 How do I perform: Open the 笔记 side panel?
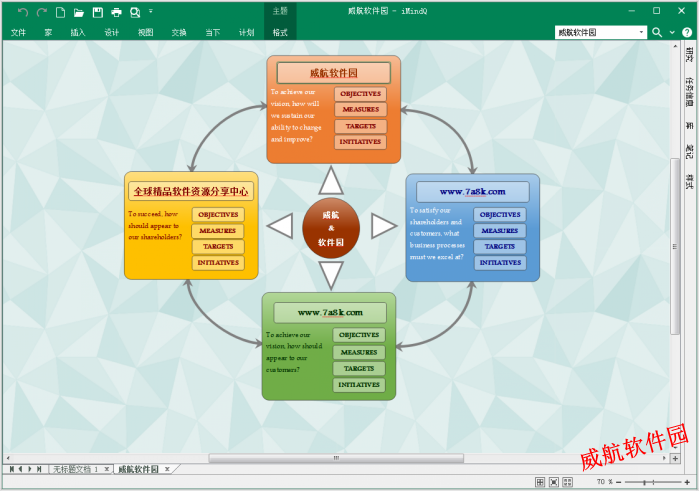pyautogui.click(x=689, y=152)
